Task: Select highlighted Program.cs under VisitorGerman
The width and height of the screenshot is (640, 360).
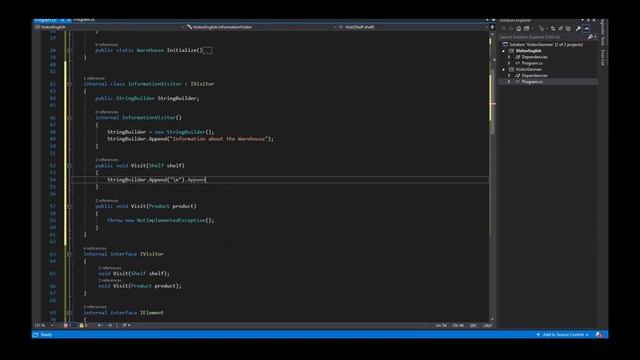Action: click(x=532, y=82)
